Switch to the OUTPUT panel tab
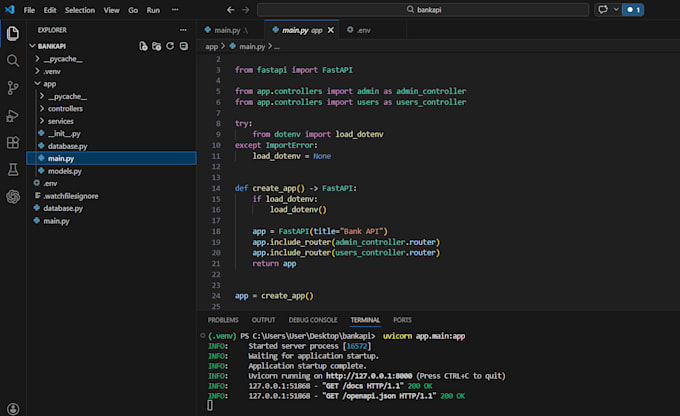The height and width of the screenshot is (416, 680). click(263, 320)
